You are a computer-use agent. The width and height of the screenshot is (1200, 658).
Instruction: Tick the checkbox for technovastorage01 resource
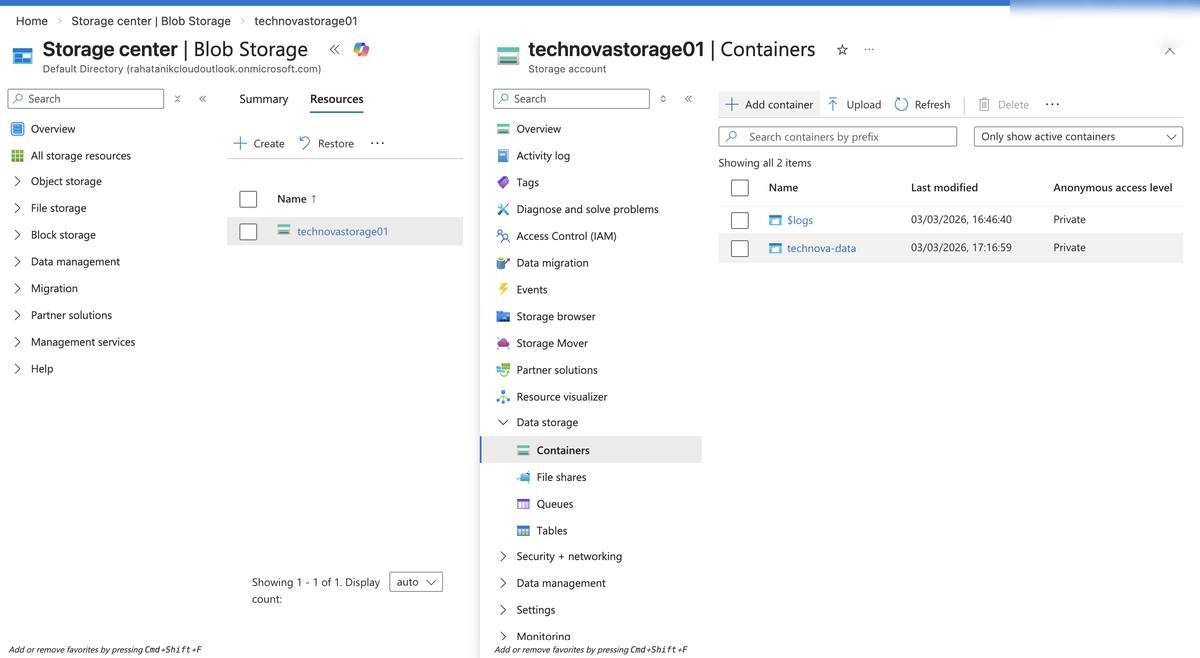pyautogui.click(x=248, y=232)
